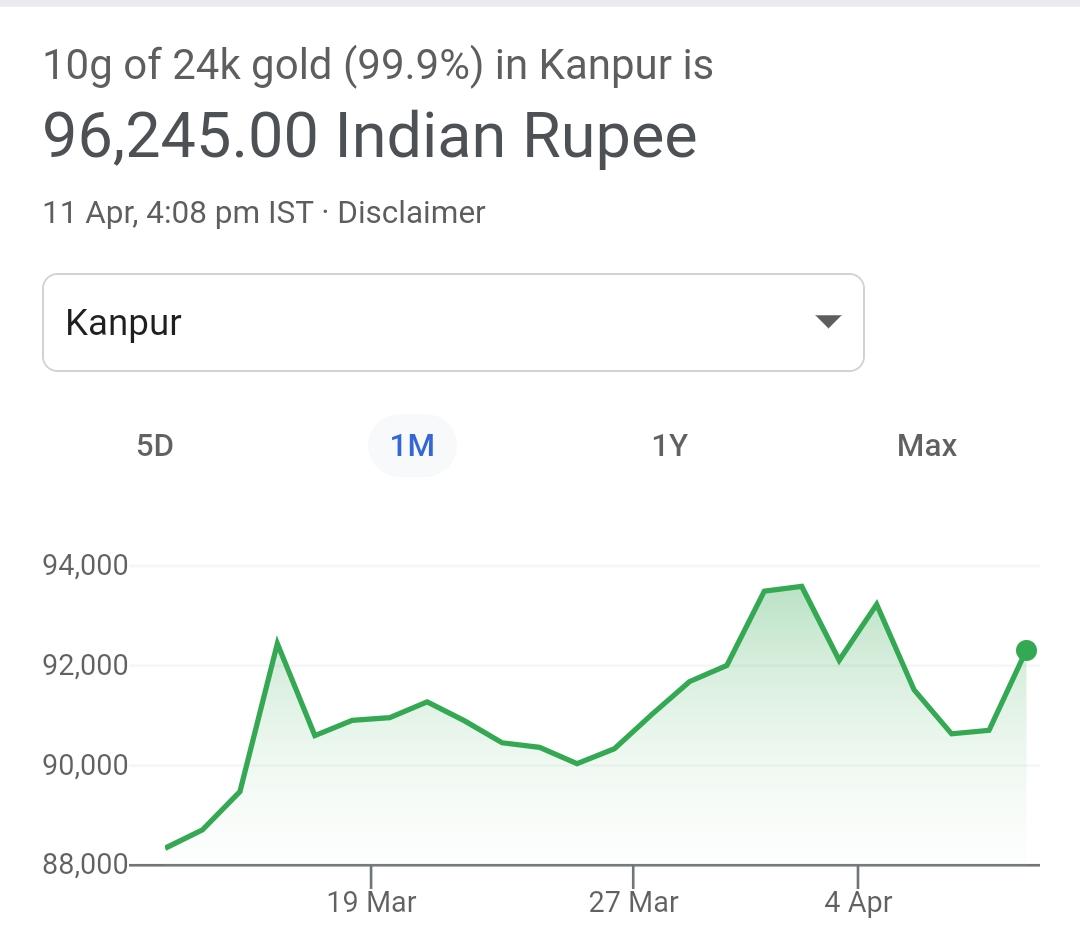Click the 88,000 axis label
This screenshot has height=939, width=1080.
[x=85, y=864]
